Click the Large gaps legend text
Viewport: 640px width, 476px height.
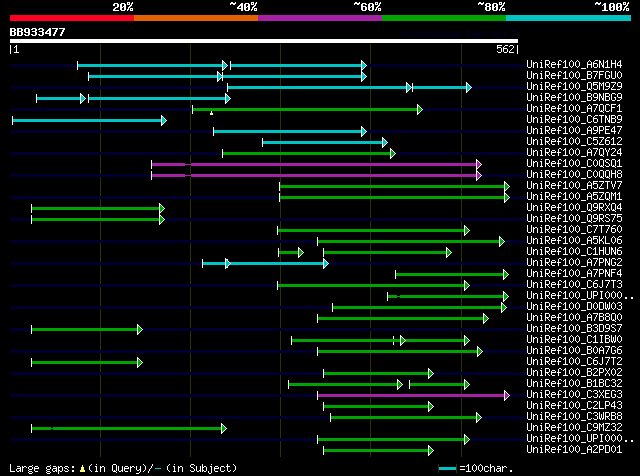123,468
